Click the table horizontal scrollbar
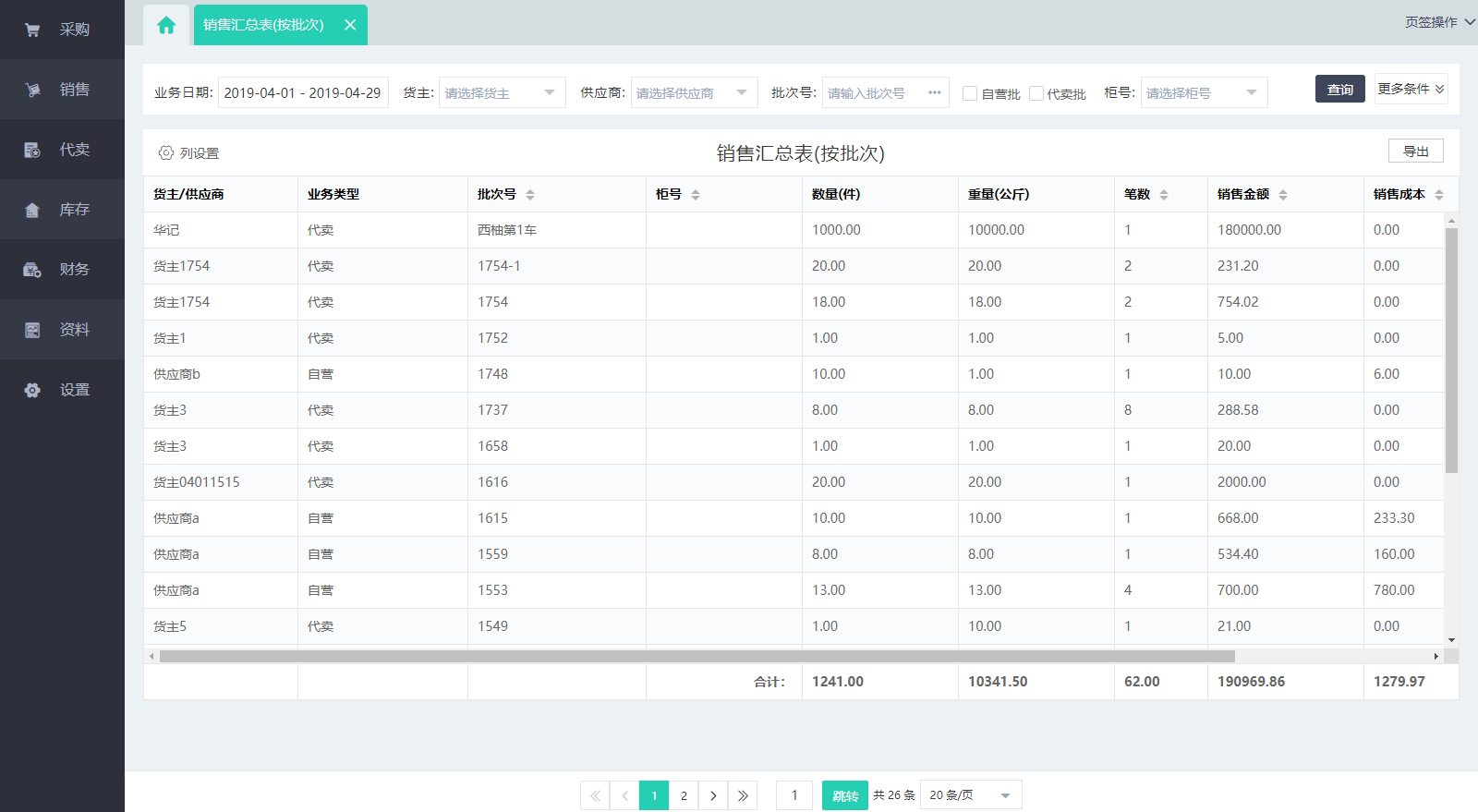This screenshot has height=812, width=1478. (x=697, y=656)
